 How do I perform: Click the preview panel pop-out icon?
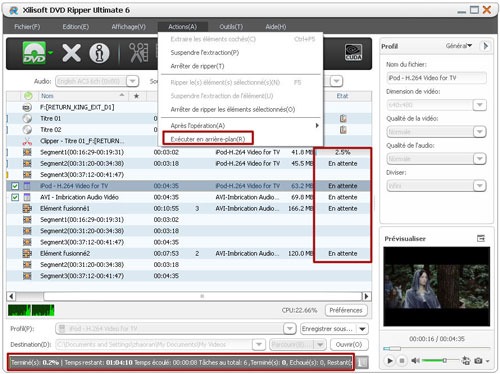[x=481, y=238]
